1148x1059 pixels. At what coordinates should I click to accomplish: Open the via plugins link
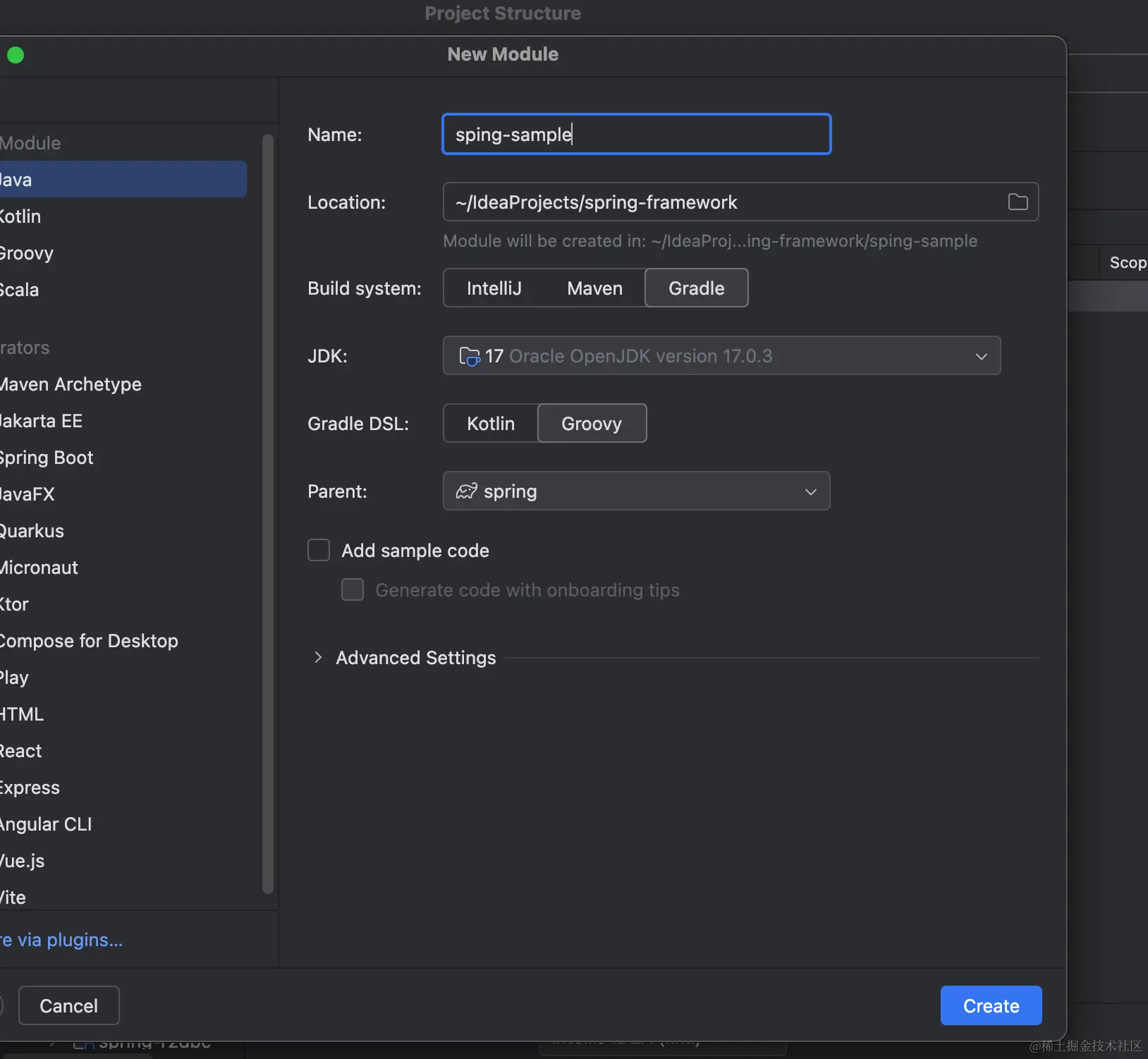[x=63, y=940]
